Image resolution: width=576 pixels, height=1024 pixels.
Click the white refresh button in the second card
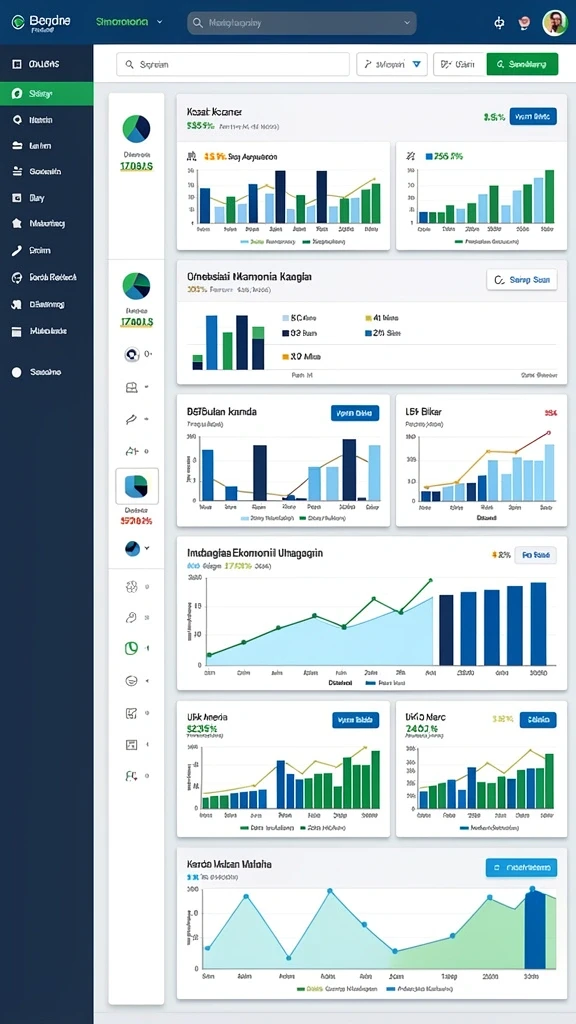[x=522, y=280]
